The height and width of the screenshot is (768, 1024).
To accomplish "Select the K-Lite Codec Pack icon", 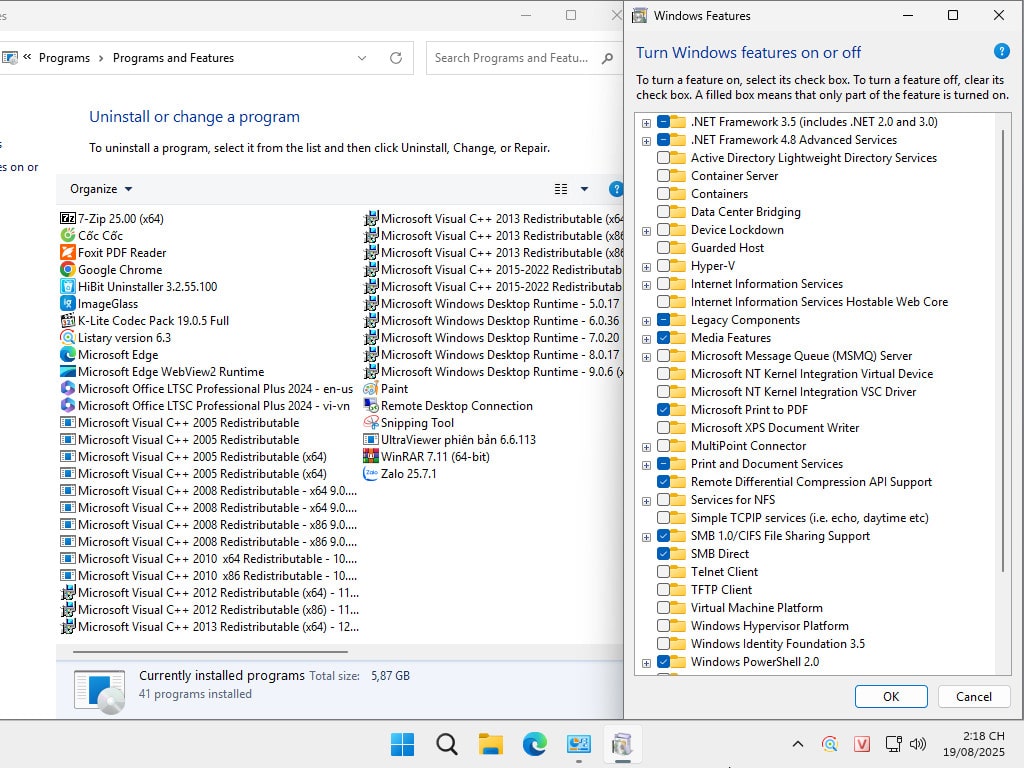I will pyautogui.click(x=67, y=320).
